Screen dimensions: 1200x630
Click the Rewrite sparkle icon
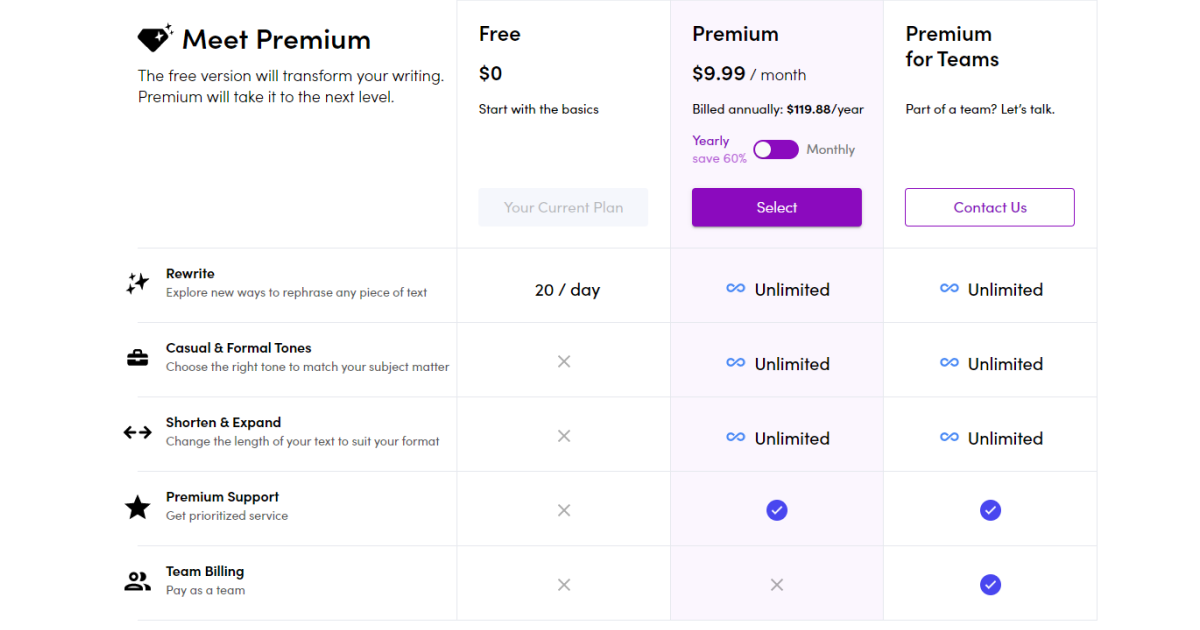137,283
